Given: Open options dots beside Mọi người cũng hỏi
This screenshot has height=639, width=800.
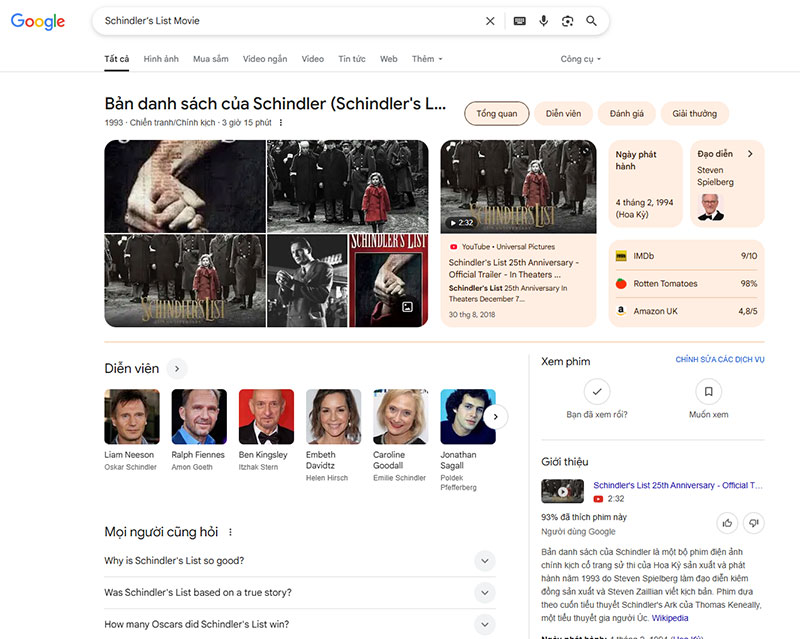Looking at the screenshot, I should click(x=231, y=532).
